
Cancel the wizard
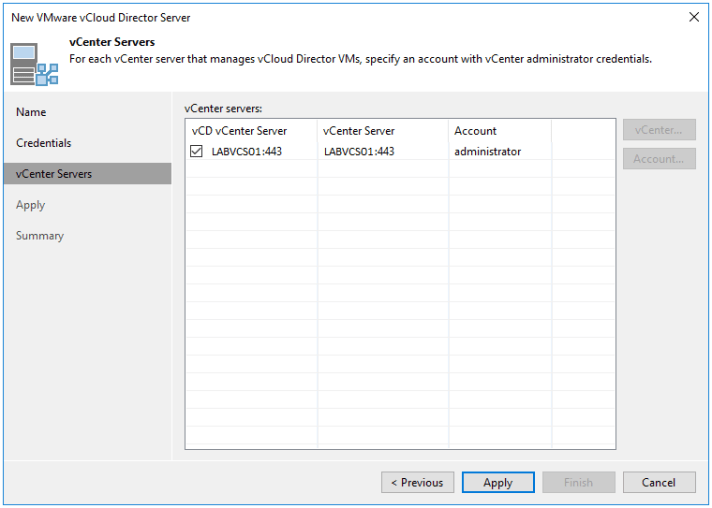(658, 483)
